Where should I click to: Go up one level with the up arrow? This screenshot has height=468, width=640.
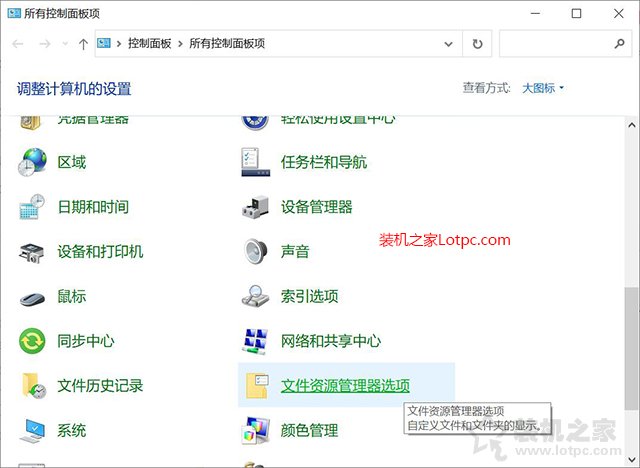83,44
